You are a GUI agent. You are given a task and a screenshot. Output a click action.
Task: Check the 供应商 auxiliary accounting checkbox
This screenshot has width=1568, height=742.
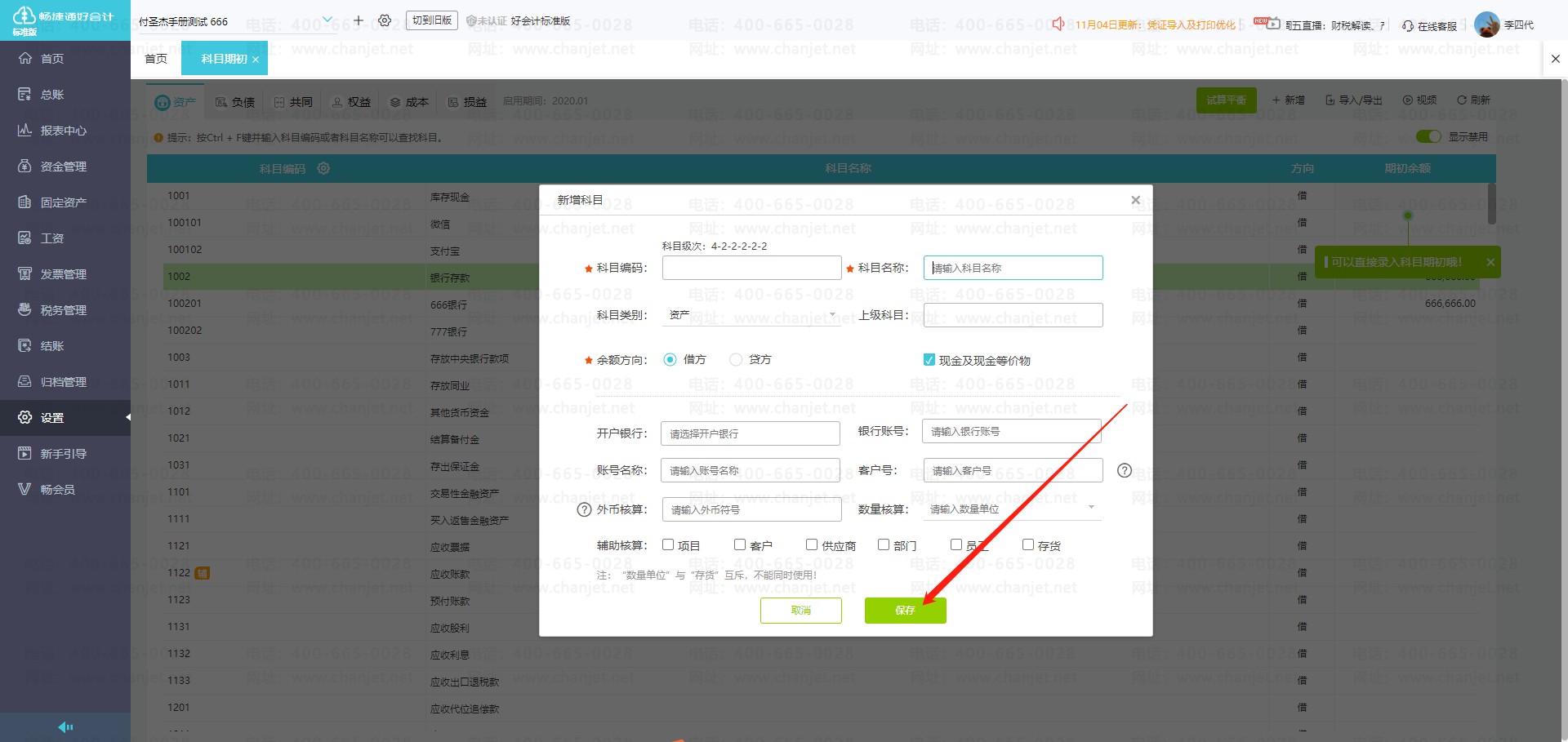coord(812,544)
